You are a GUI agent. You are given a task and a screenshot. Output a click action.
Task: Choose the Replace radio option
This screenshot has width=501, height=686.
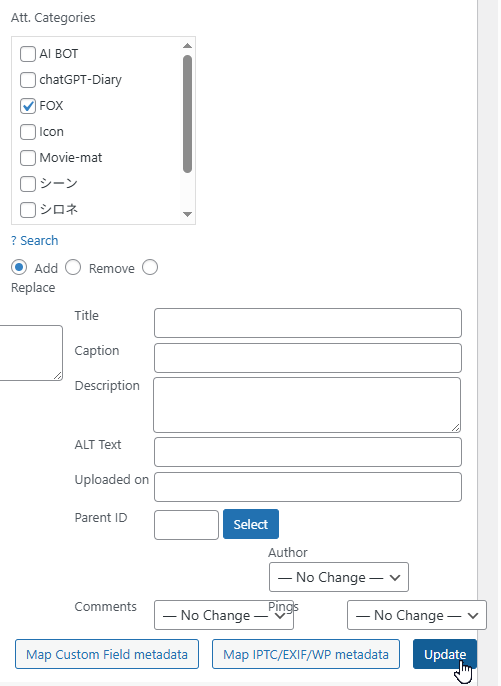pyautogui.click(x=150, y=267)
